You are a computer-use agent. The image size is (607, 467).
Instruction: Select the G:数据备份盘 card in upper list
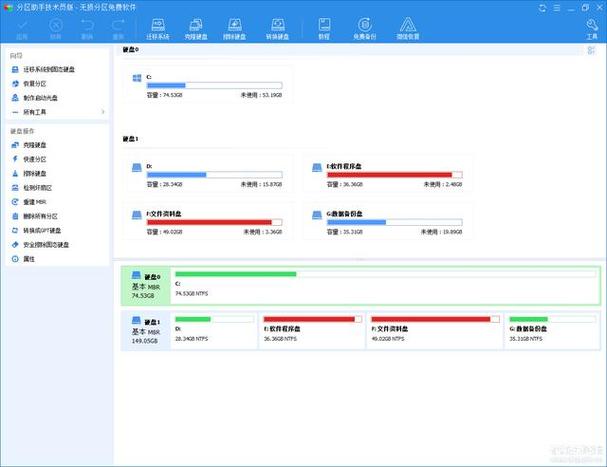(388, 221)
